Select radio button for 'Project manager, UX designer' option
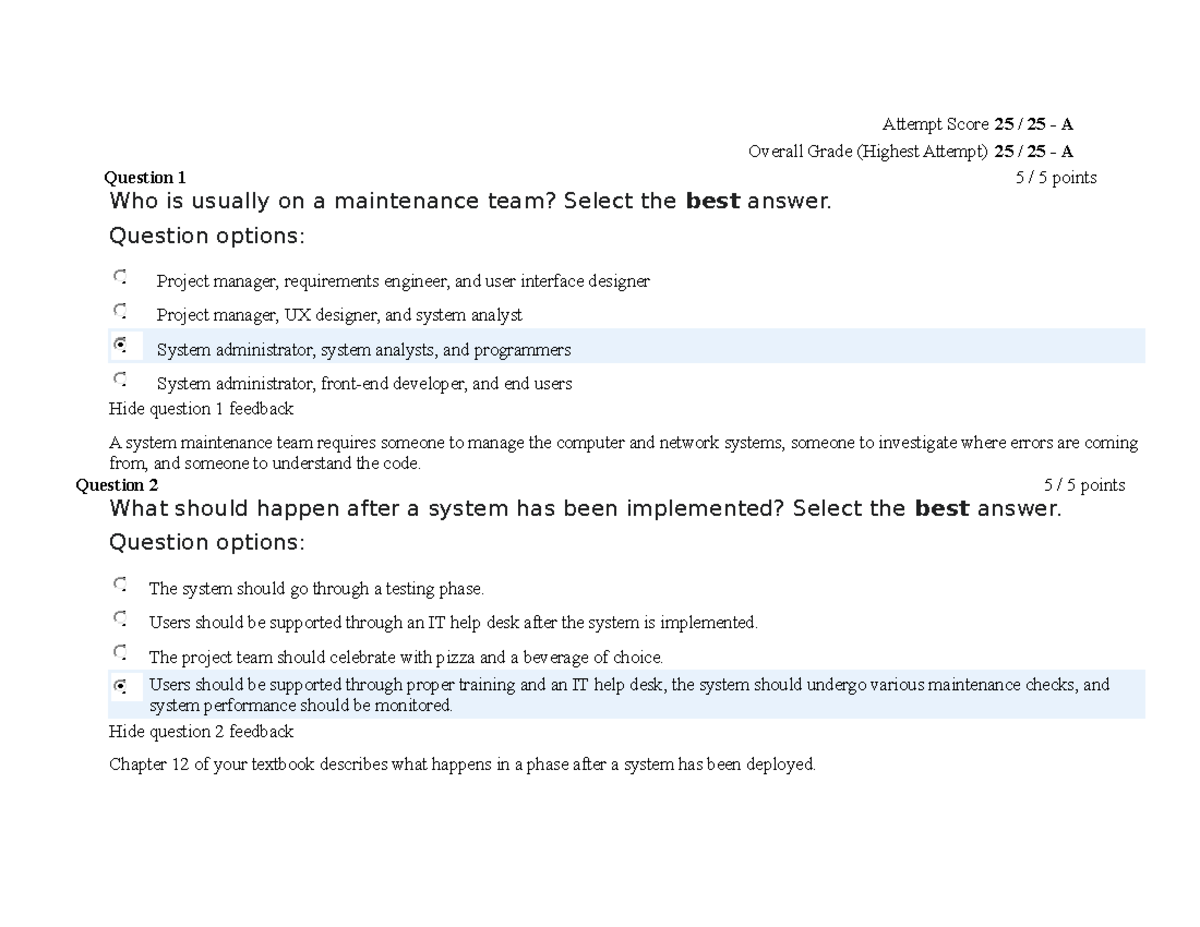 click(x=120, y=311)
